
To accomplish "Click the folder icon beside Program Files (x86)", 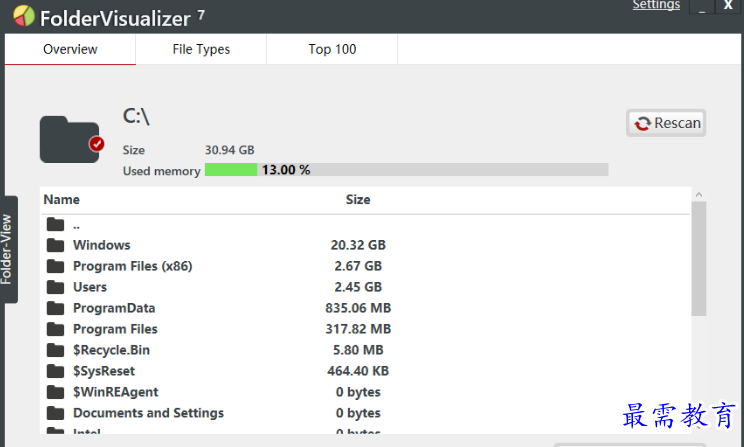I will pyautogui.click(x=56, y=266).
